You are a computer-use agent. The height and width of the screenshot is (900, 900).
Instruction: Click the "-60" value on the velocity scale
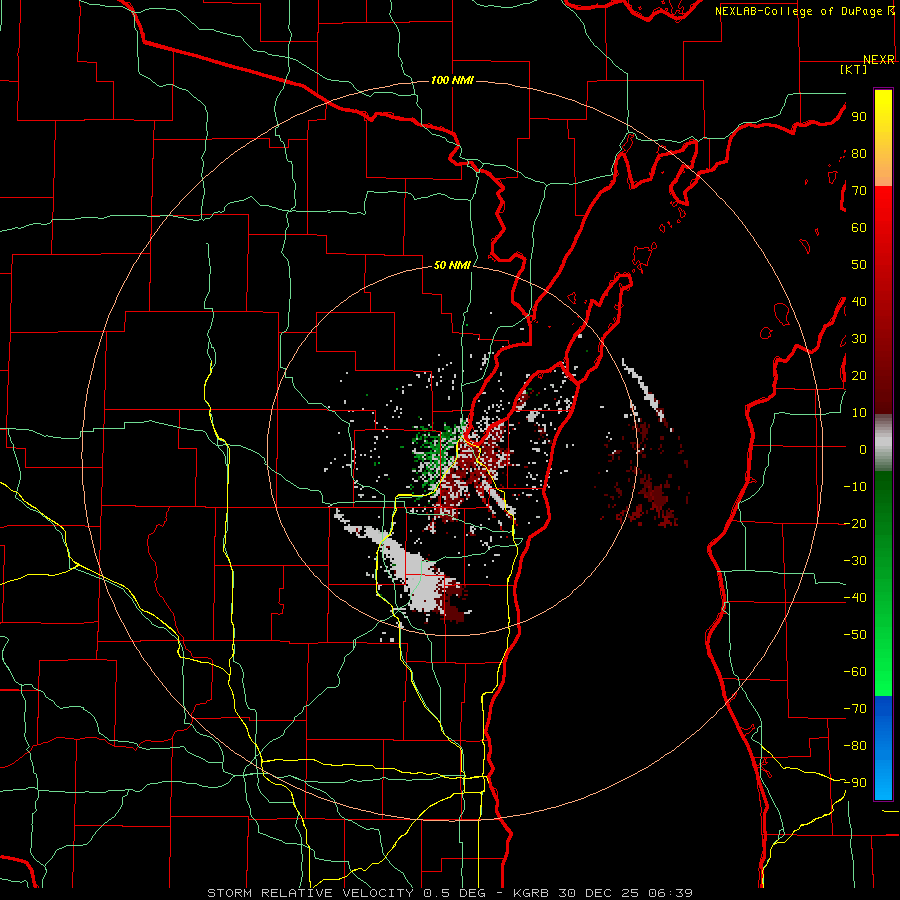click(x=855, y=672)
